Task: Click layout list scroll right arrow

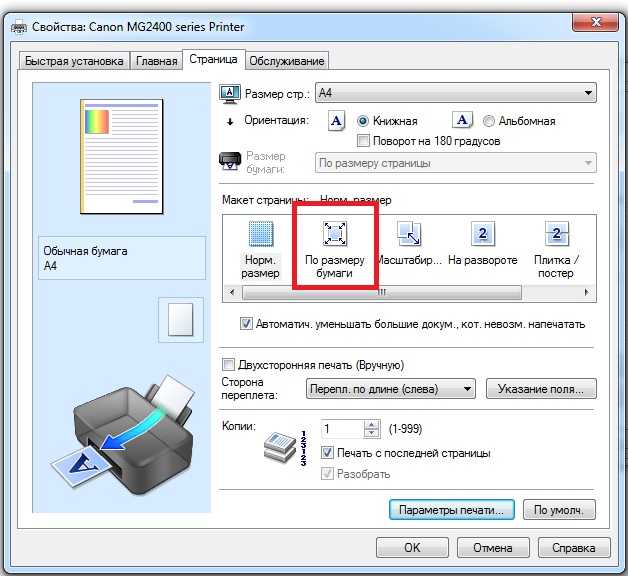Action: click(587, 292)
